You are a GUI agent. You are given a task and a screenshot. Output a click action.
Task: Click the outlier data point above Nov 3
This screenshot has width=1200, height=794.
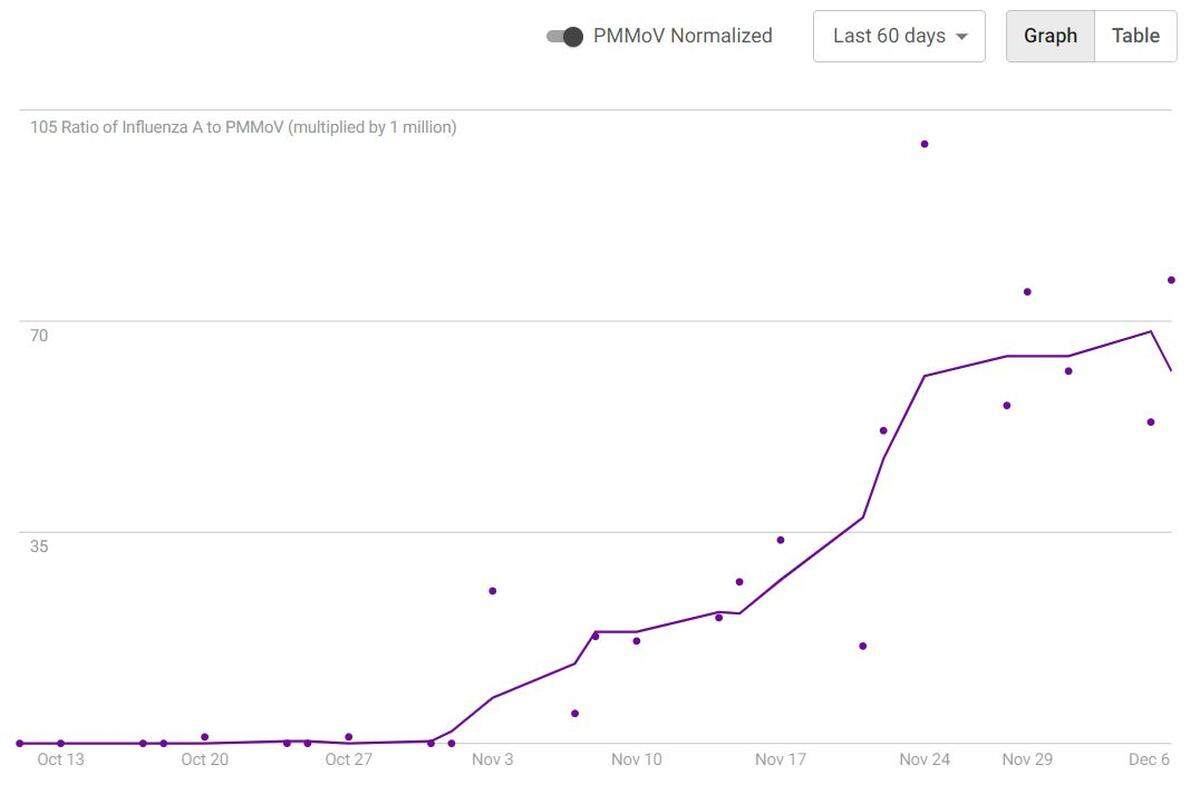tap(492, 591)
